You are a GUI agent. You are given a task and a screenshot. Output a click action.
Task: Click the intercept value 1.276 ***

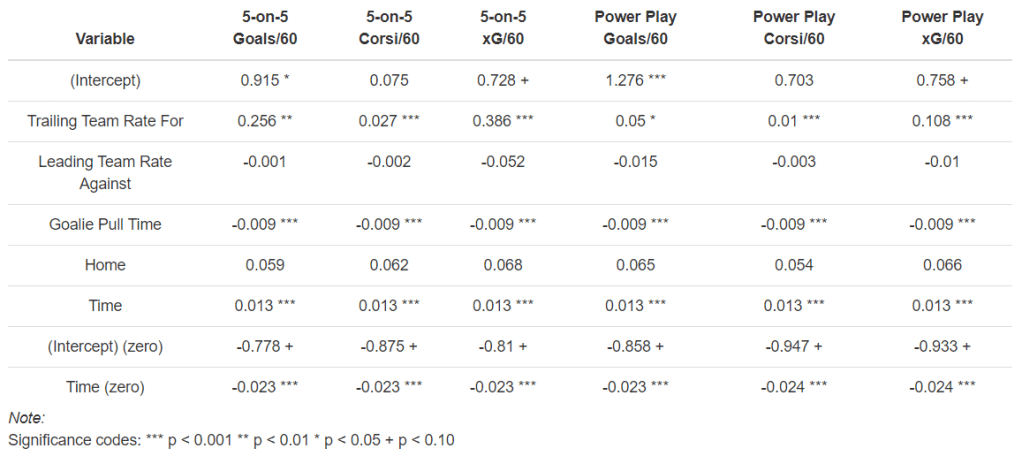636,80
